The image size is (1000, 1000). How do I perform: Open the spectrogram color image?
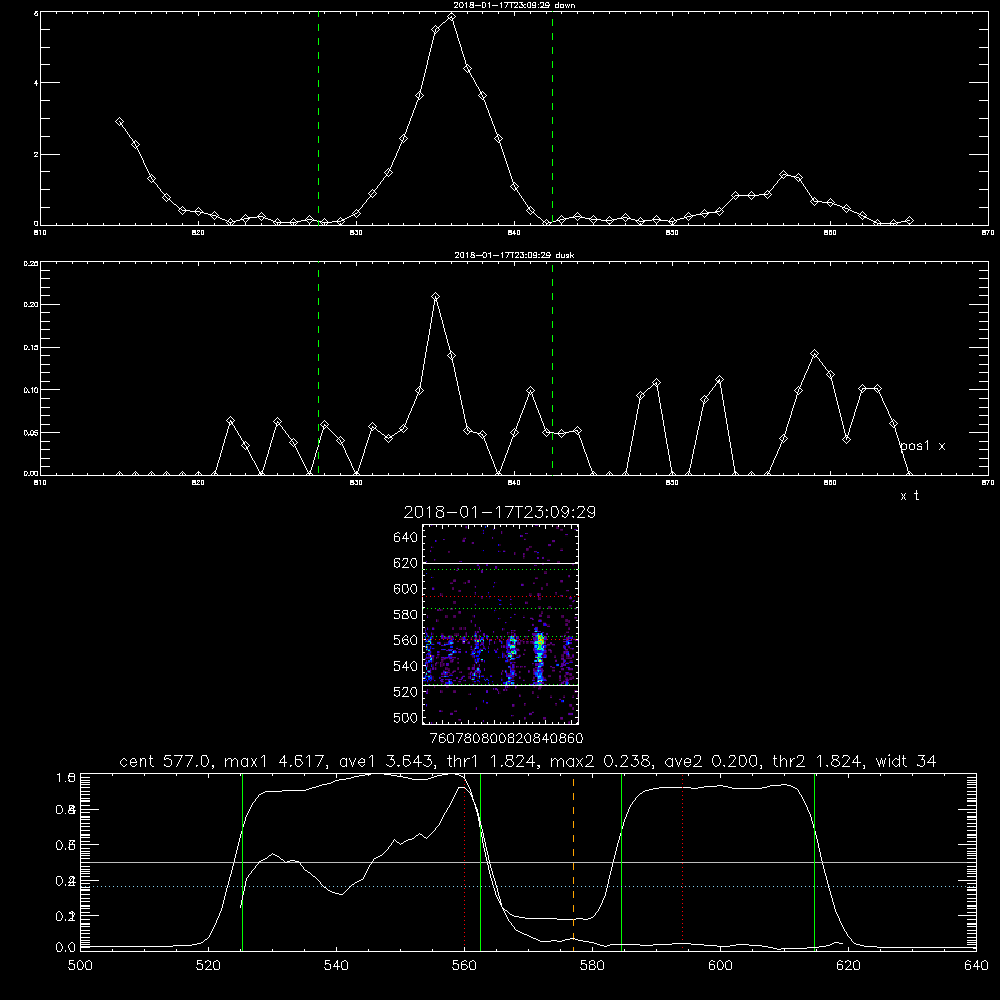(x=500, y=624)
